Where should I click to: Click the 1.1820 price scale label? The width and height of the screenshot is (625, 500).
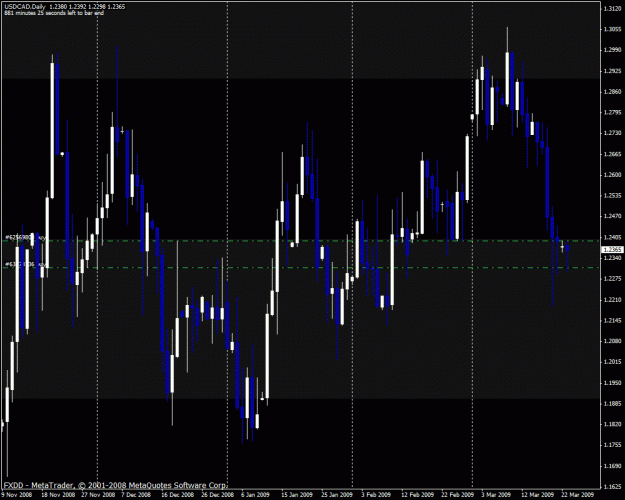pos(613,424)
